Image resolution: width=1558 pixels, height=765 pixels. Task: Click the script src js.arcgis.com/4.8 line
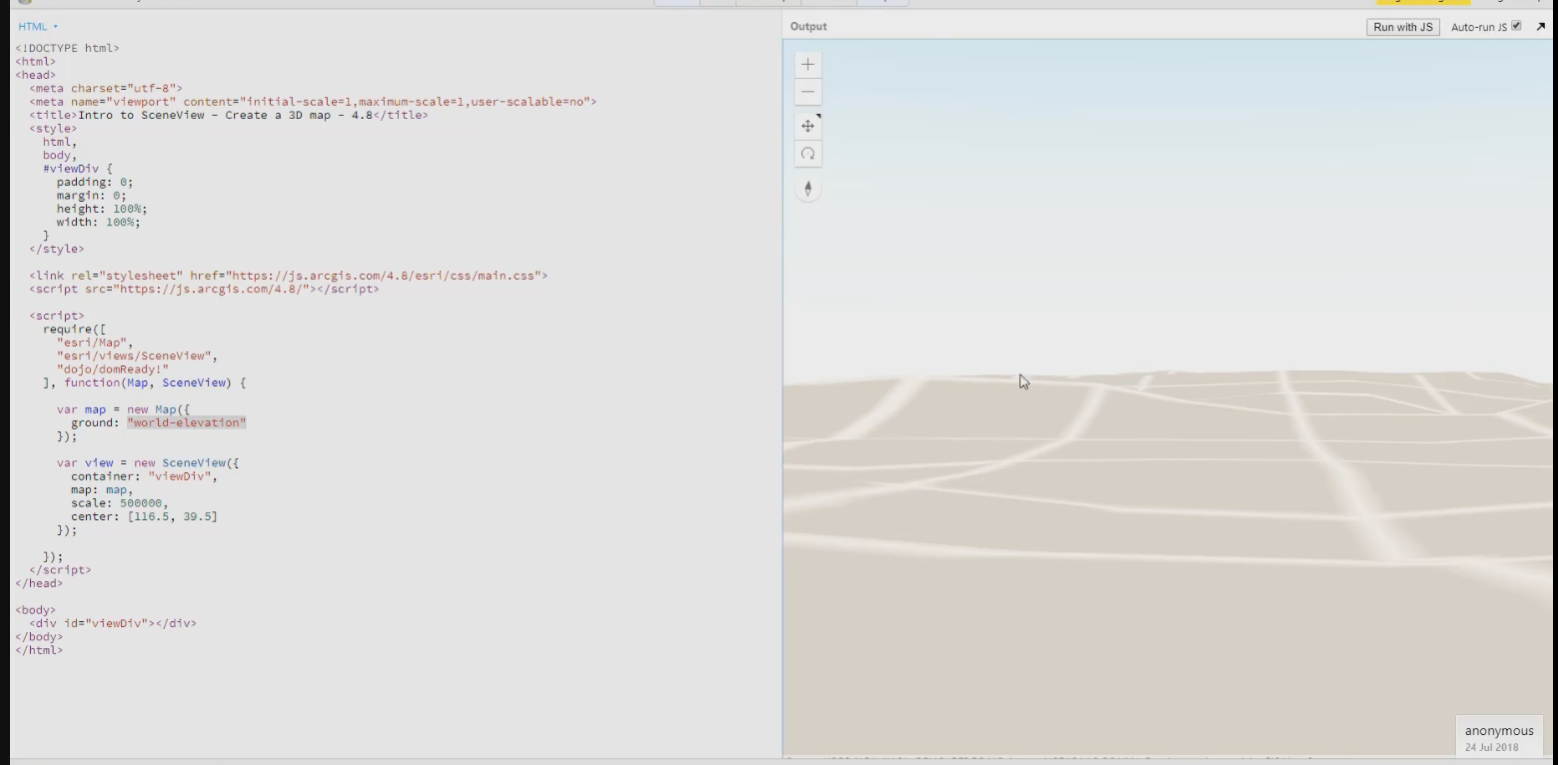pos(204,289)
